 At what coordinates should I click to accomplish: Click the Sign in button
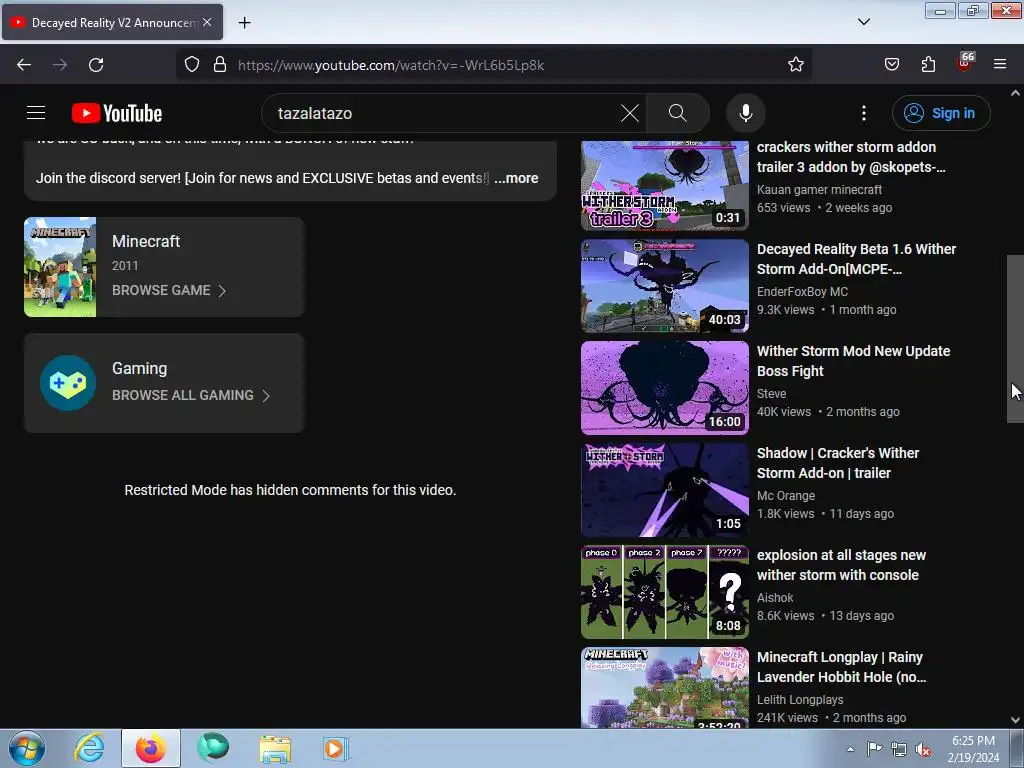[x=941, y=113]
